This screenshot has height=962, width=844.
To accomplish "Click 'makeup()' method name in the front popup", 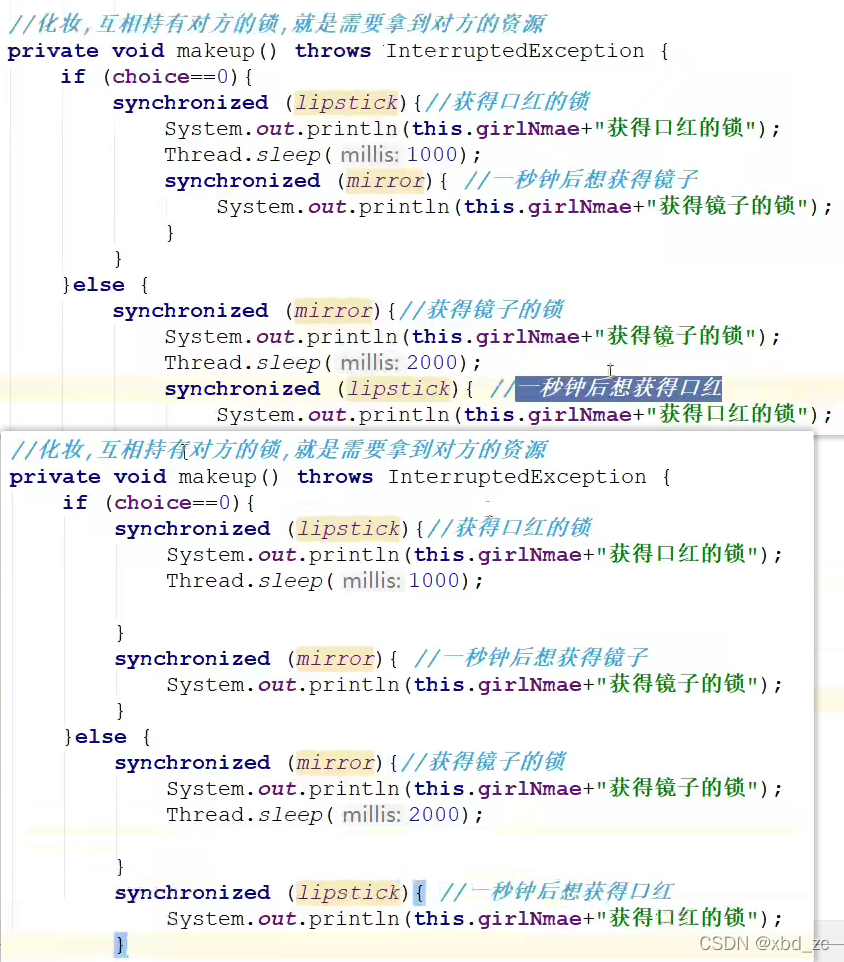I will [229, 477].
